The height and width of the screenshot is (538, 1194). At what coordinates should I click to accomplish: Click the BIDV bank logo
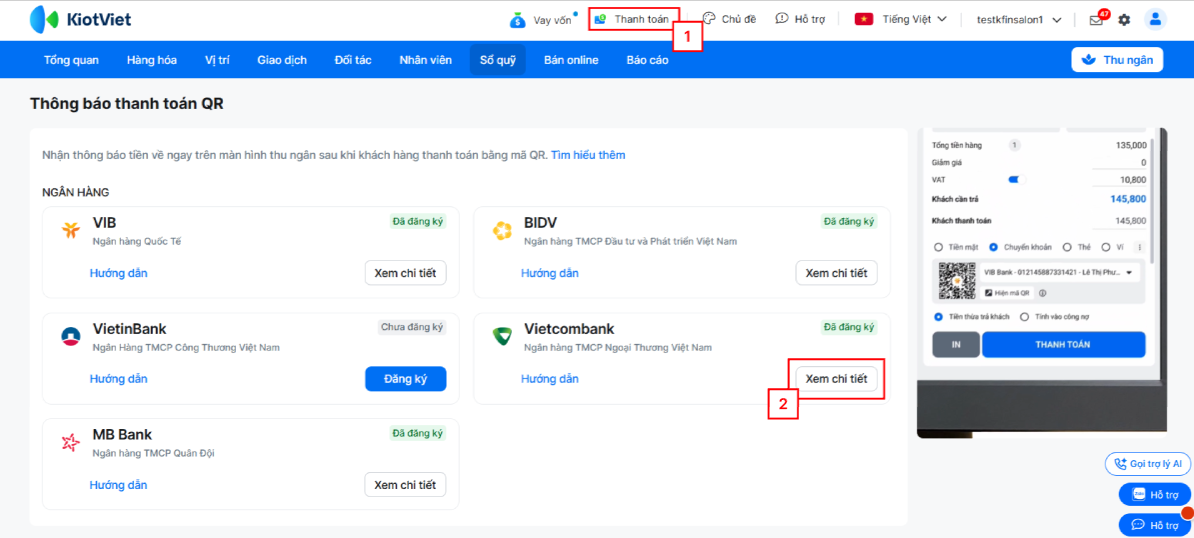(502, 231)
